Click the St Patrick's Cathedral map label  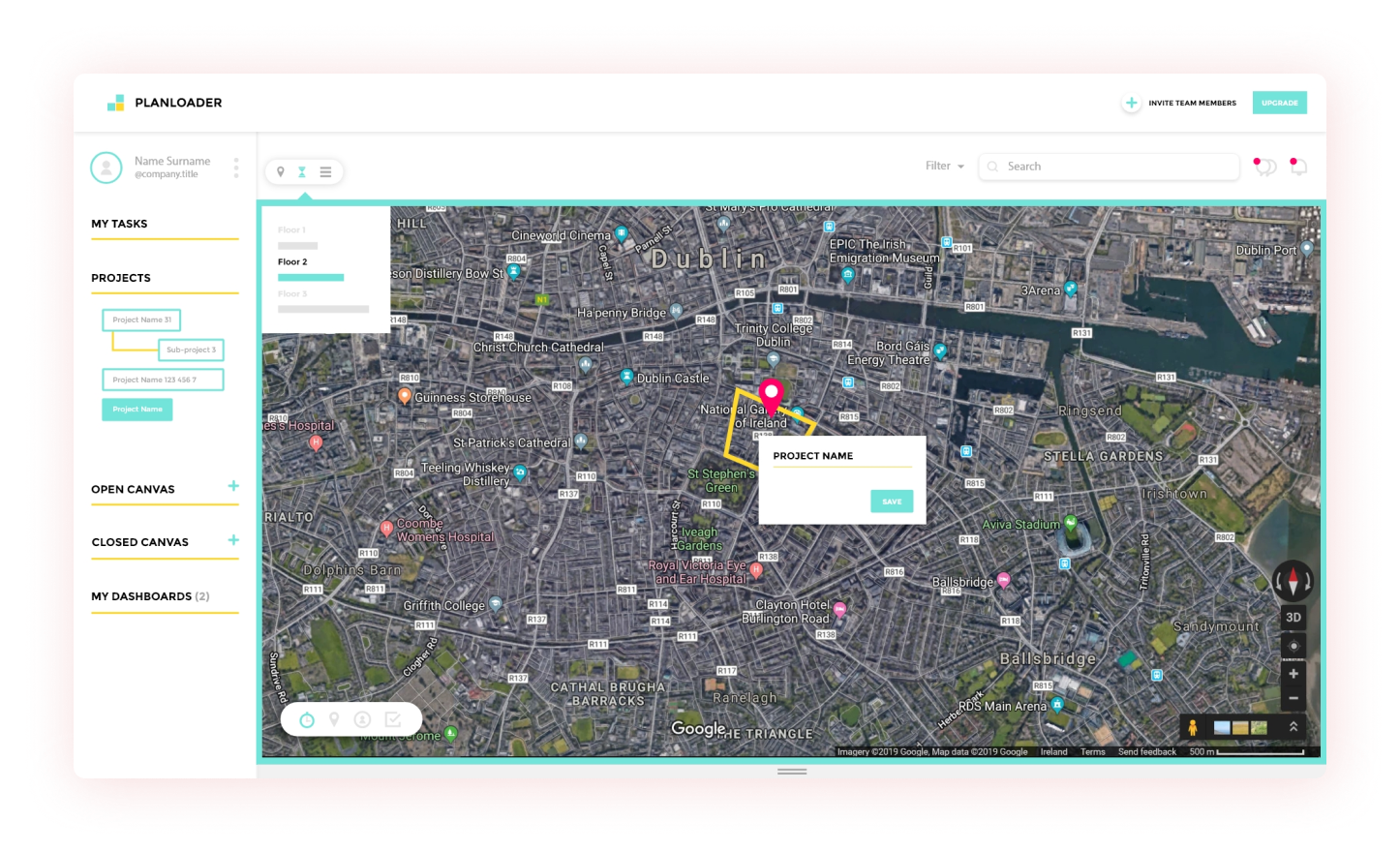pyautogui.click(x=511, y=443)
